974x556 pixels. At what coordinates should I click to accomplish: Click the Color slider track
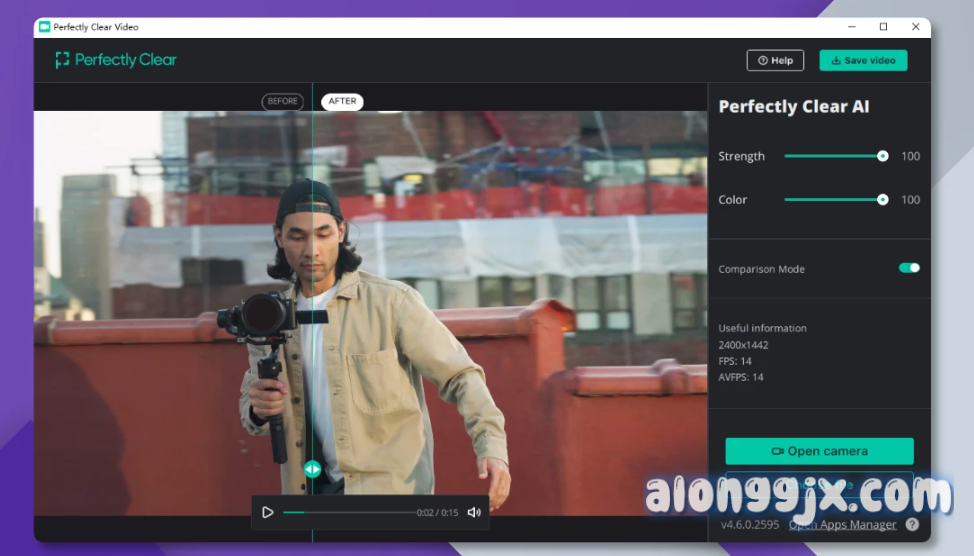(x=832, y=200)
